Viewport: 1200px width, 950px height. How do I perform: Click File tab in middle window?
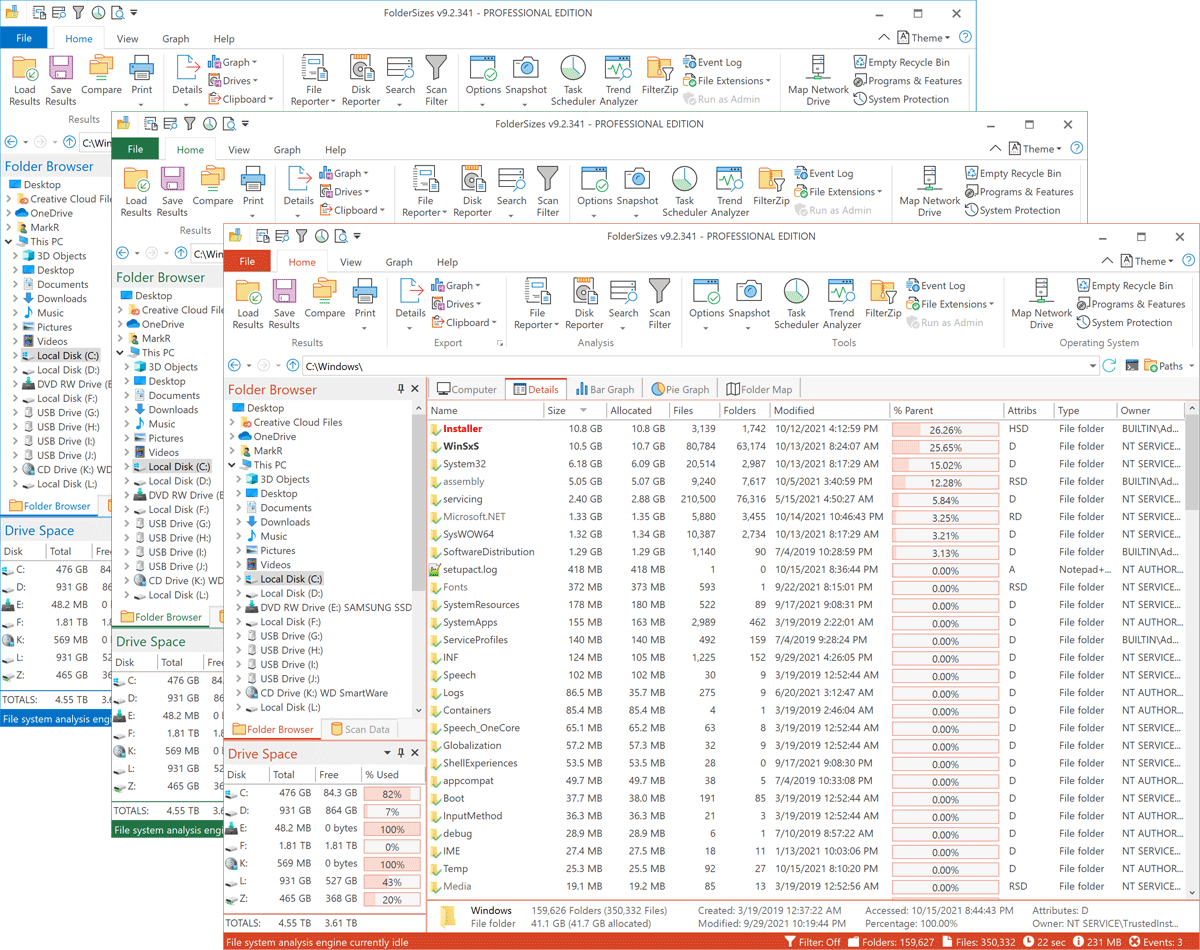click(x=135, y=149)
